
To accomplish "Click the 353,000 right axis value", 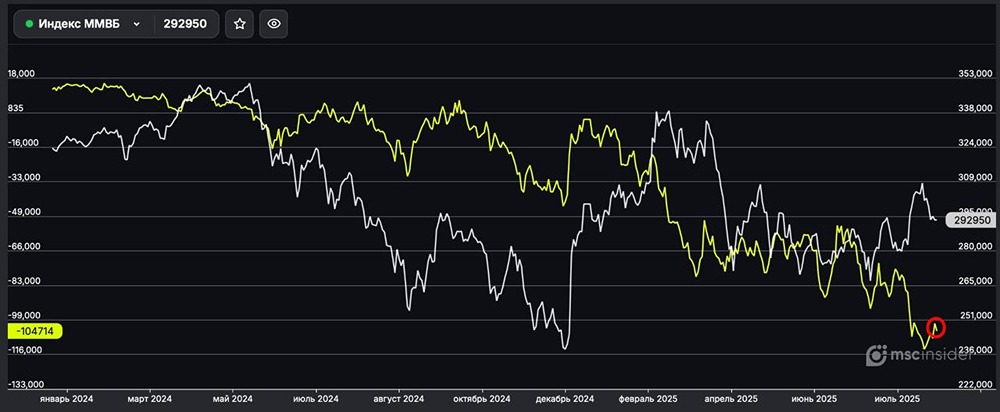I will pyautogui.click(x=975, y=75).
